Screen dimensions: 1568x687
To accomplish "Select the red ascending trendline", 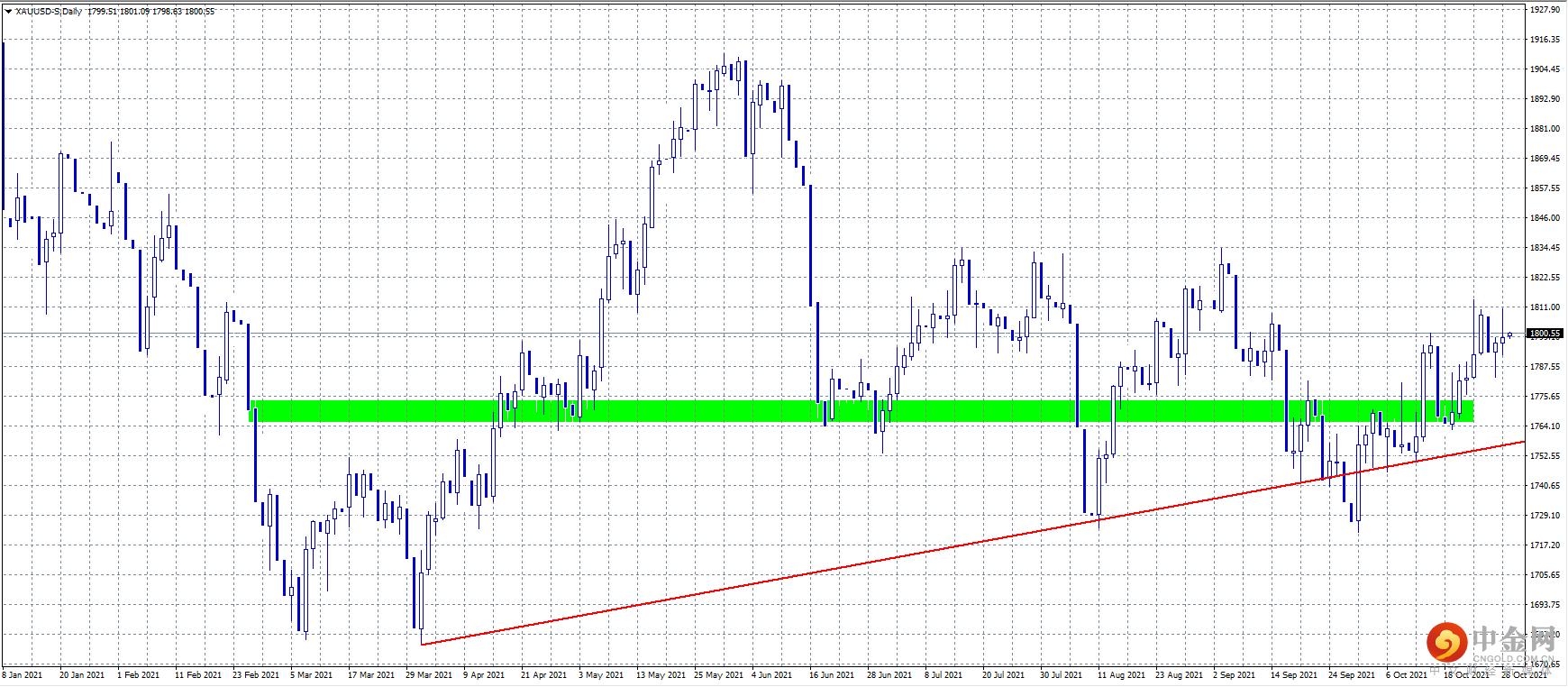I will tap(973, 543).
